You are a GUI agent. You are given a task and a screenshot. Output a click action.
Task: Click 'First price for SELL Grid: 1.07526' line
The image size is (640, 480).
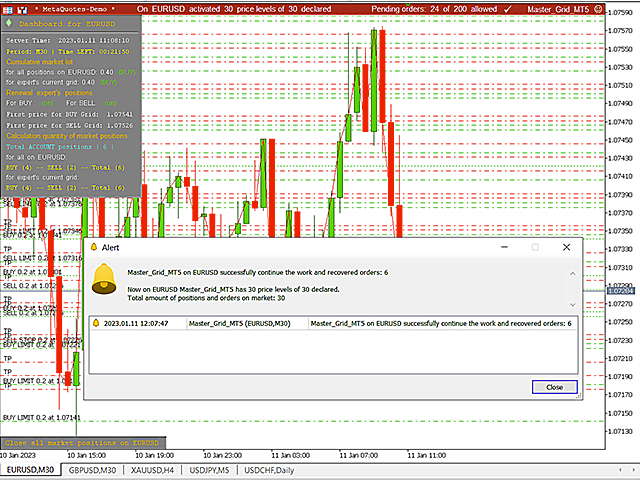coord(69,125)
